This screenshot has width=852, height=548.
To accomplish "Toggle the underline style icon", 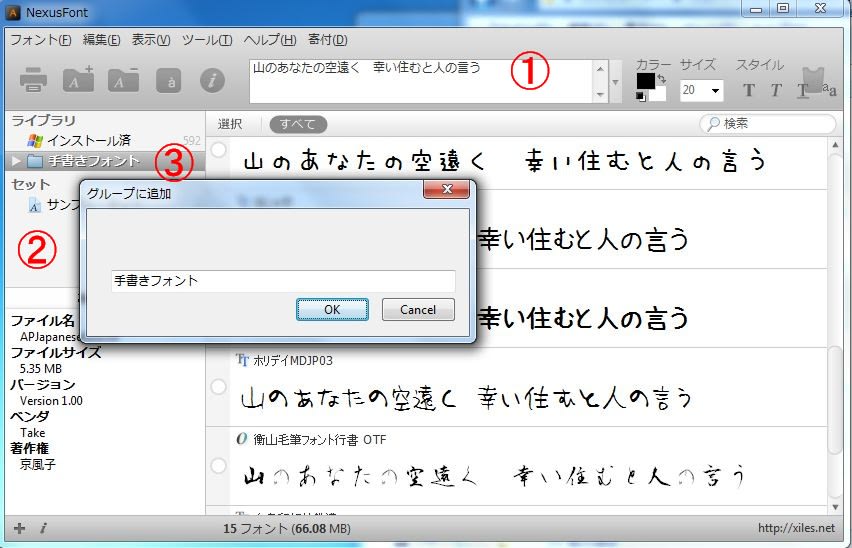I will click(x=802, y=90).
